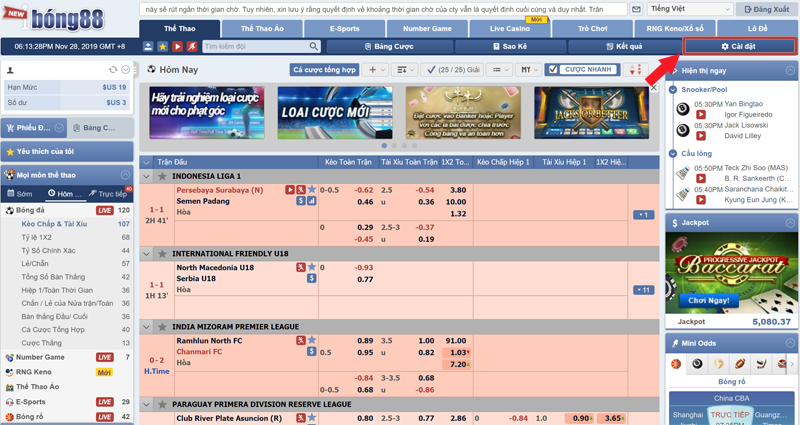
Task: Click the S icon beside Serbia U18
Action: 311,279
